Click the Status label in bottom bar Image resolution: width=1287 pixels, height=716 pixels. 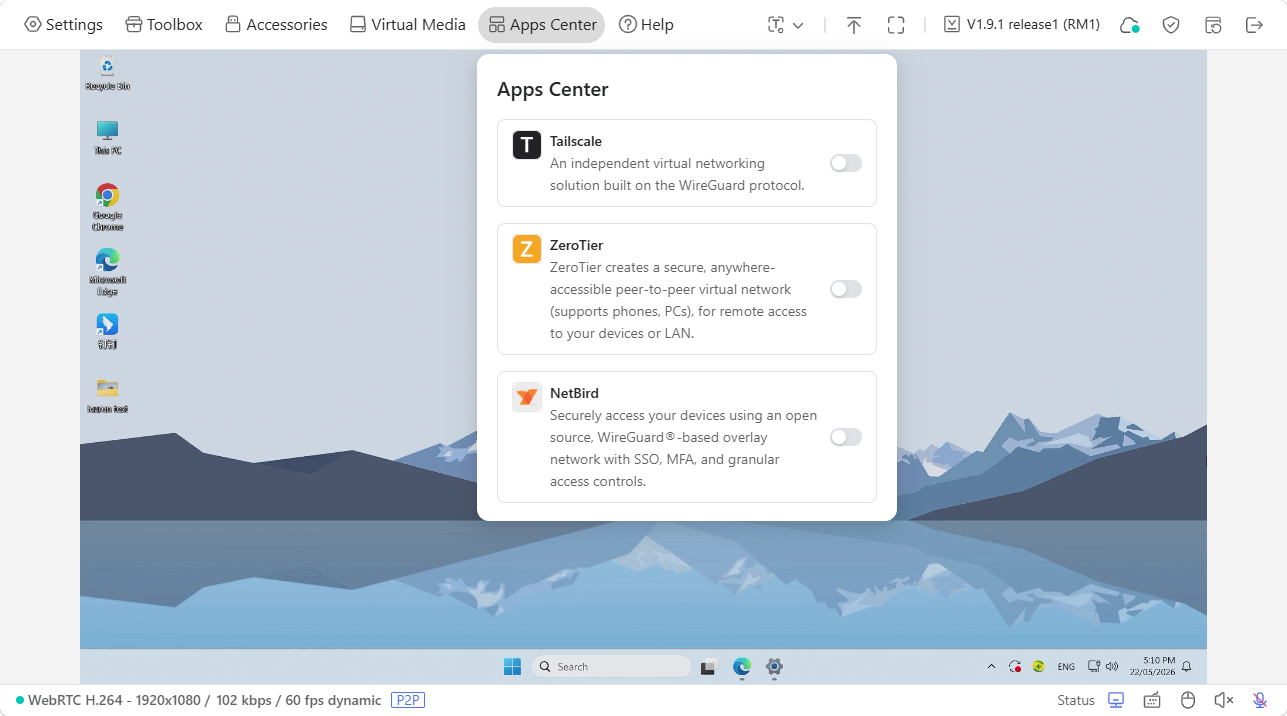pos(1076,700)
